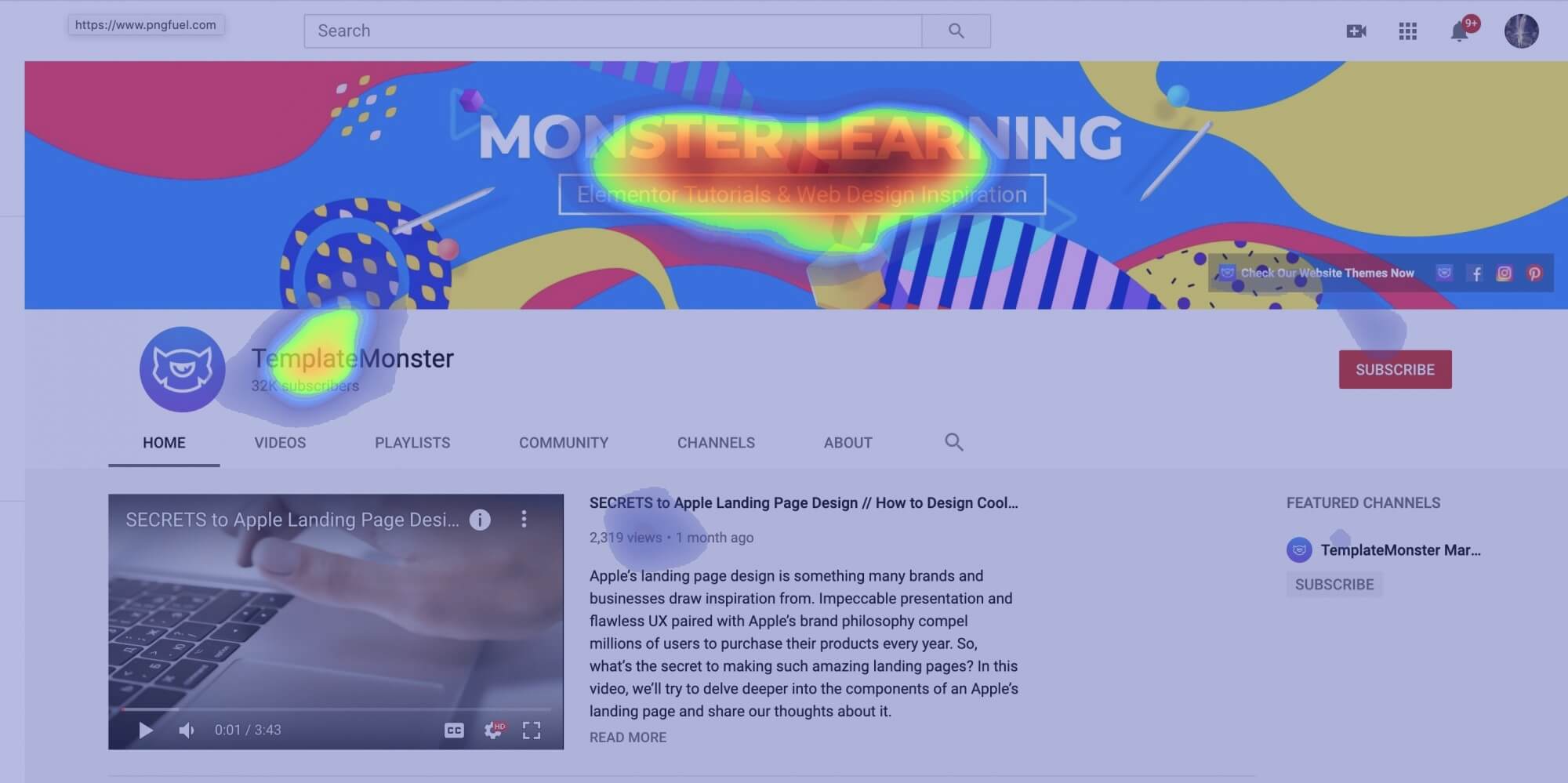Click the TemplateMonster icon before Facebook in banner
Image resolution: width=1568 pixels, height=783 pixels.
click(1444, 273)
